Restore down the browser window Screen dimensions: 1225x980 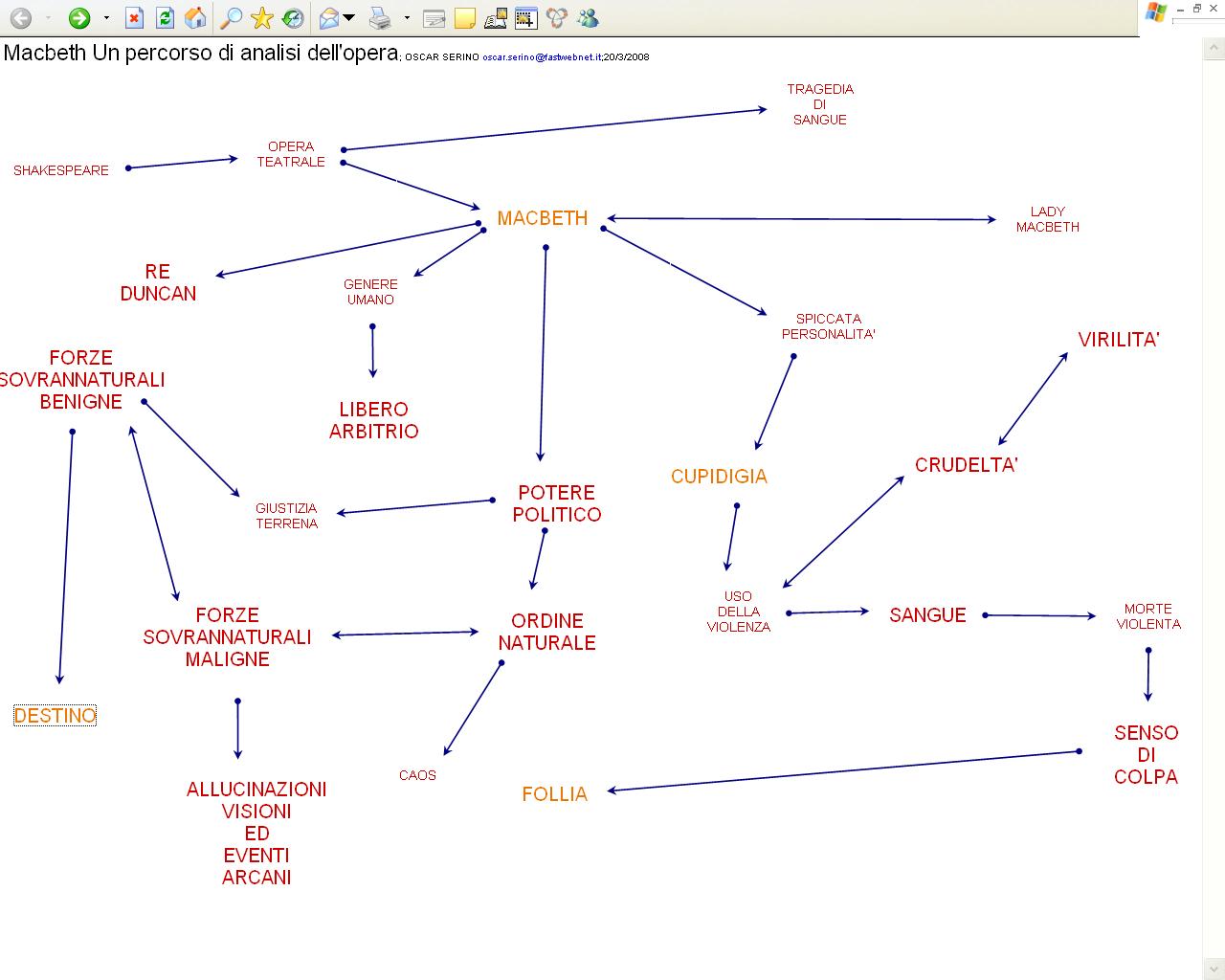[x=1196, y=9]
